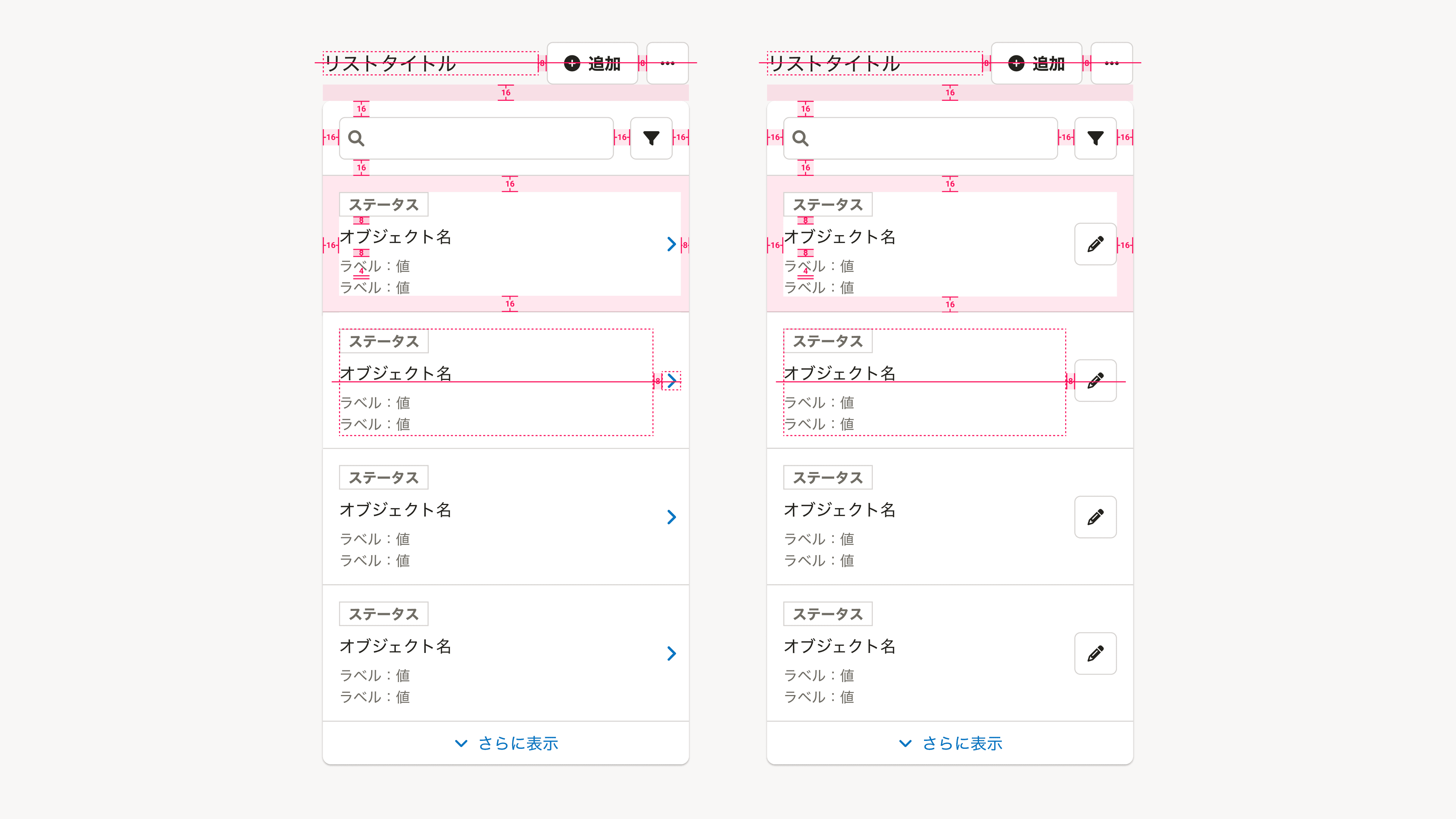Click the plus icon inside the left 追加 button
Viewport: 1456px width, 819px height.
(572, 63)
